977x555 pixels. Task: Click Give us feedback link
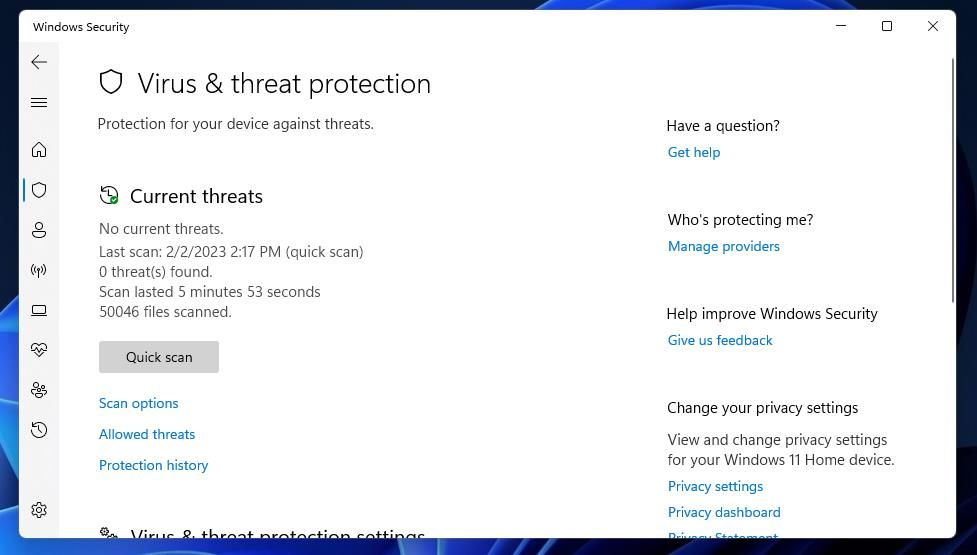tap(720, 340)
